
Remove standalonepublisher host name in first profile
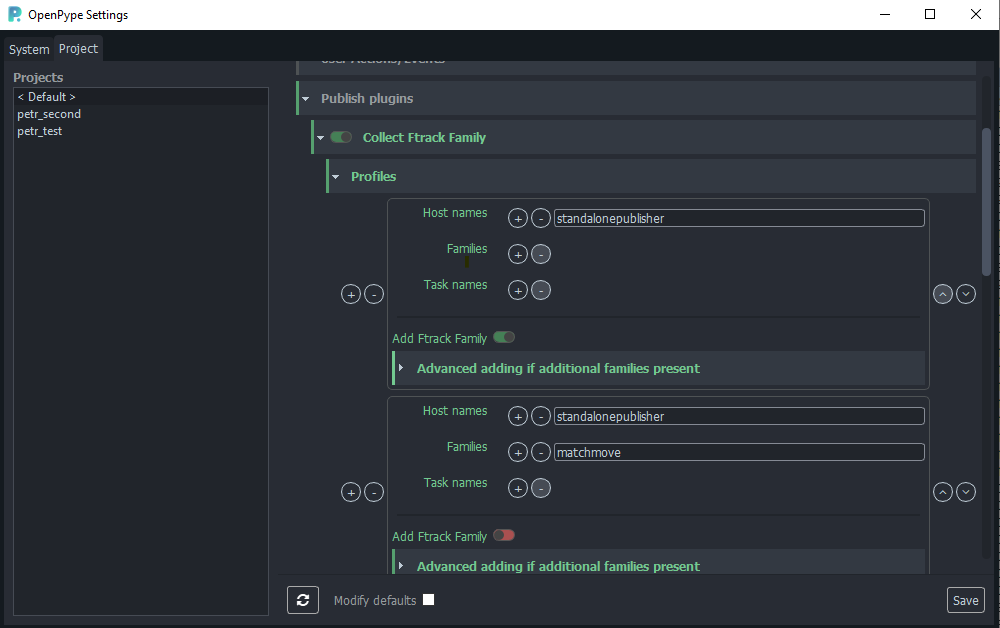(x=541, y=218)
